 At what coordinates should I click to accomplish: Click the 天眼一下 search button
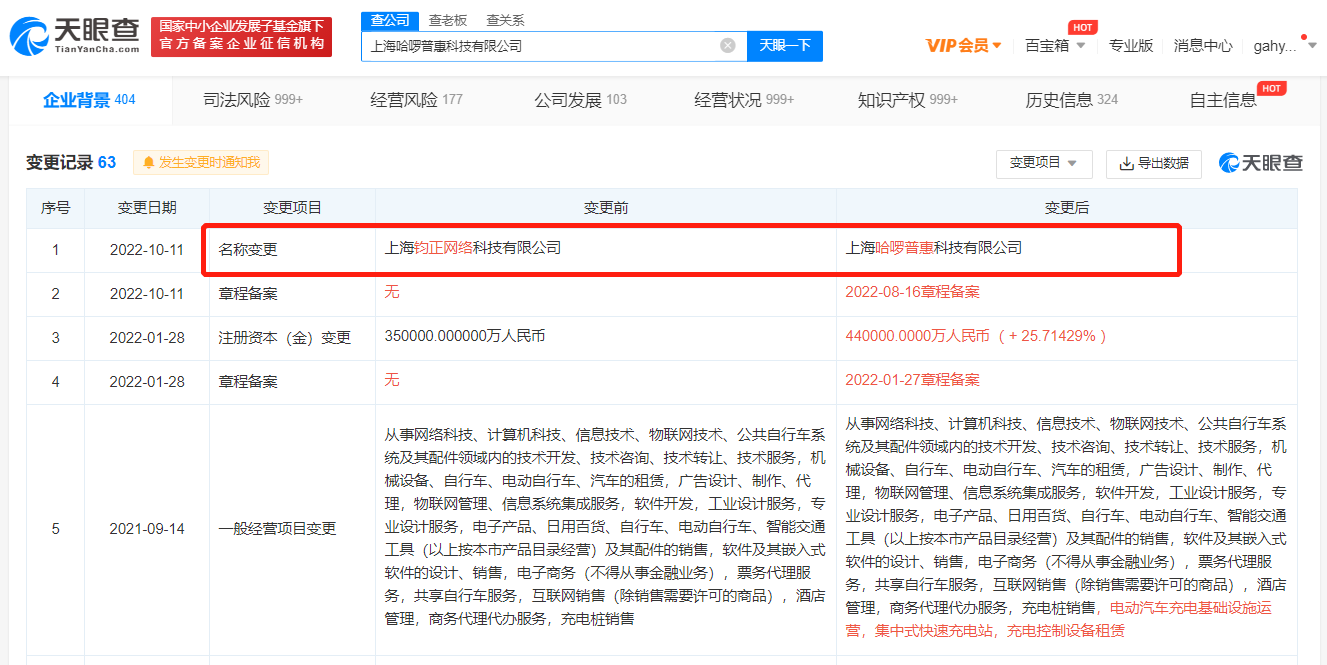(x=785, y=45)
